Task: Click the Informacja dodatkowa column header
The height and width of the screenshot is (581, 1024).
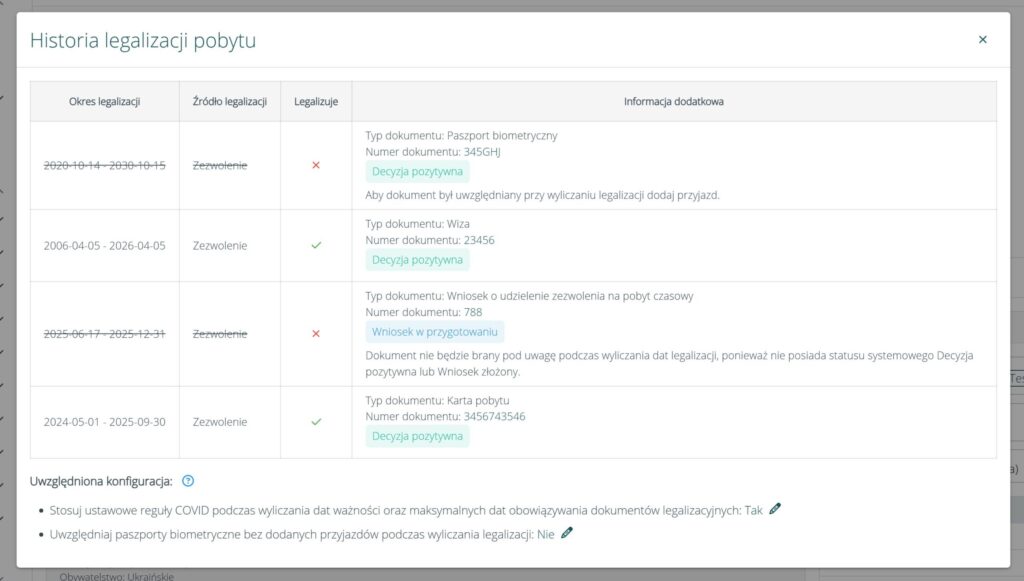Action: pyautogui.click(x=673, y=101)
